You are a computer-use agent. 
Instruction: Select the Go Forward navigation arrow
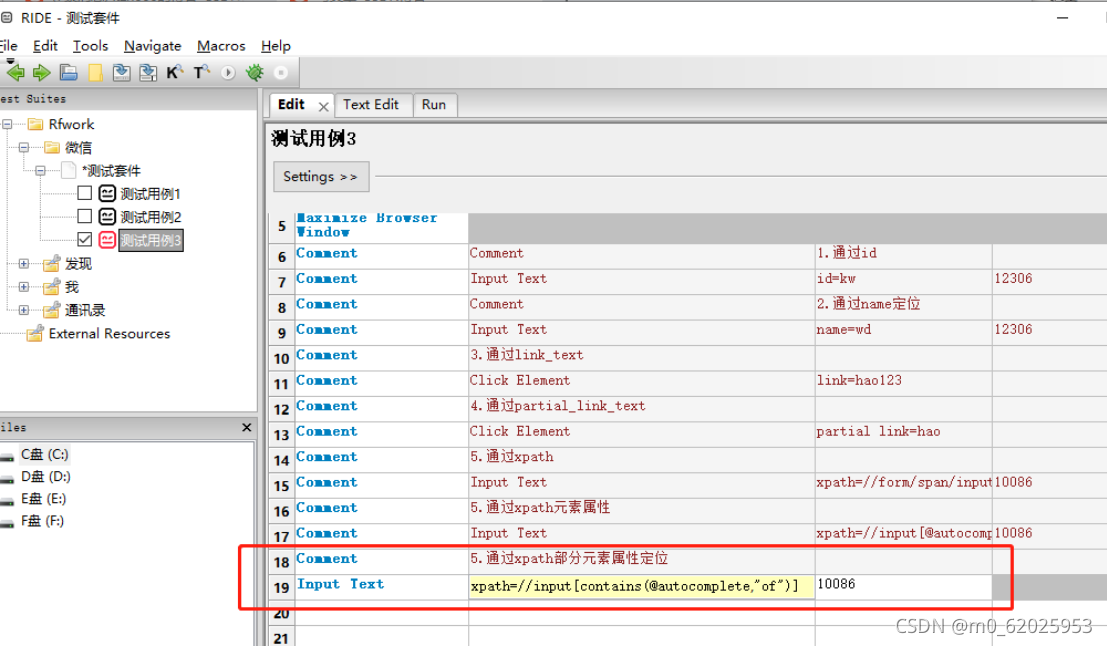pos(40,71)
